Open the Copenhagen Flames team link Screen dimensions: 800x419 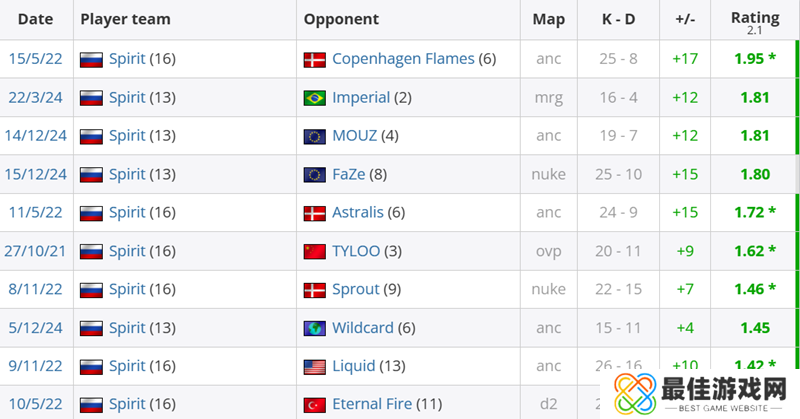(x=403, y=59)
